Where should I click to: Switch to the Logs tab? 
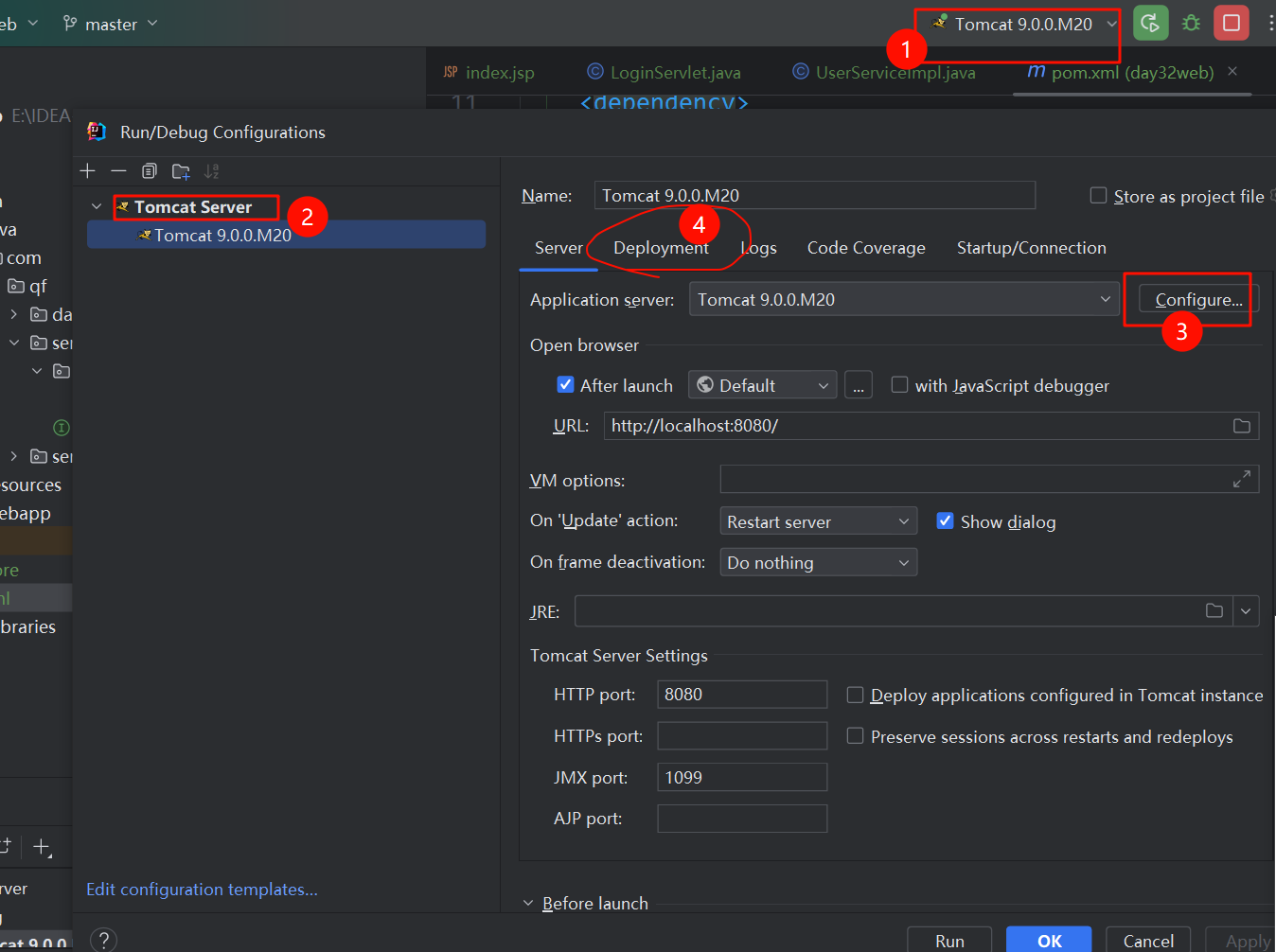pyautogui.click(x=758, y=248)
